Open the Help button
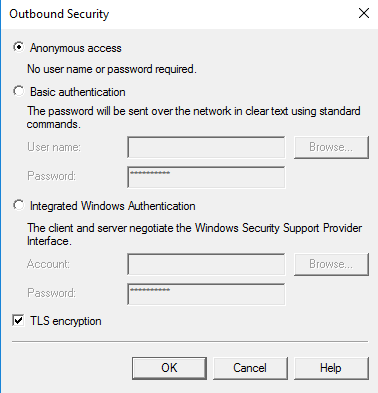This screenshot has width=378, height=393. click(331, 368)
